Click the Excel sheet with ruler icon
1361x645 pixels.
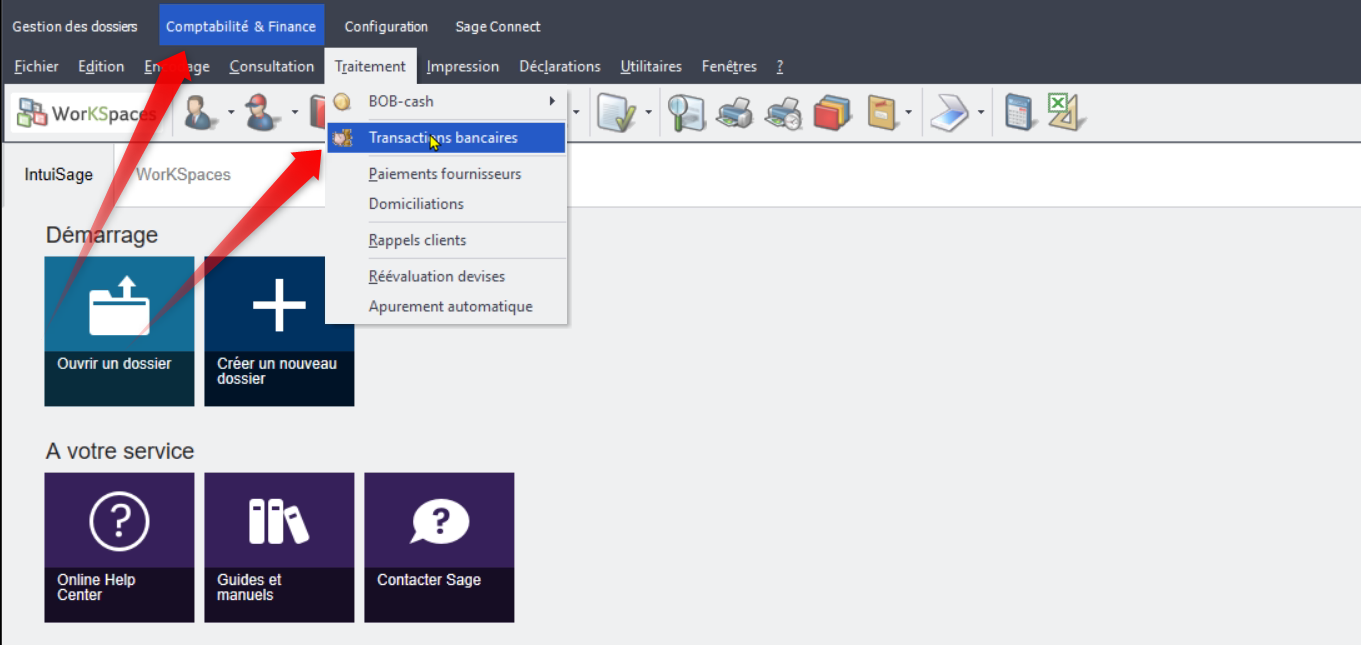coord(1066,112)
